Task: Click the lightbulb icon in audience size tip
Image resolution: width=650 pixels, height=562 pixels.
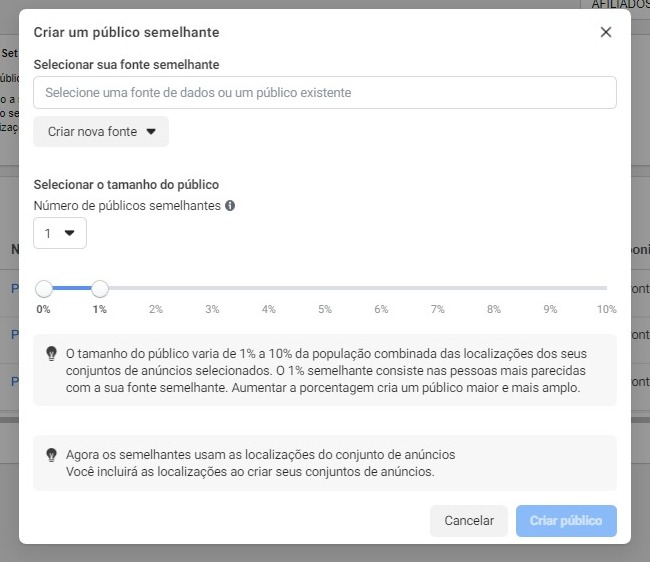Action: pyautogui.click(x=51, y=354)
